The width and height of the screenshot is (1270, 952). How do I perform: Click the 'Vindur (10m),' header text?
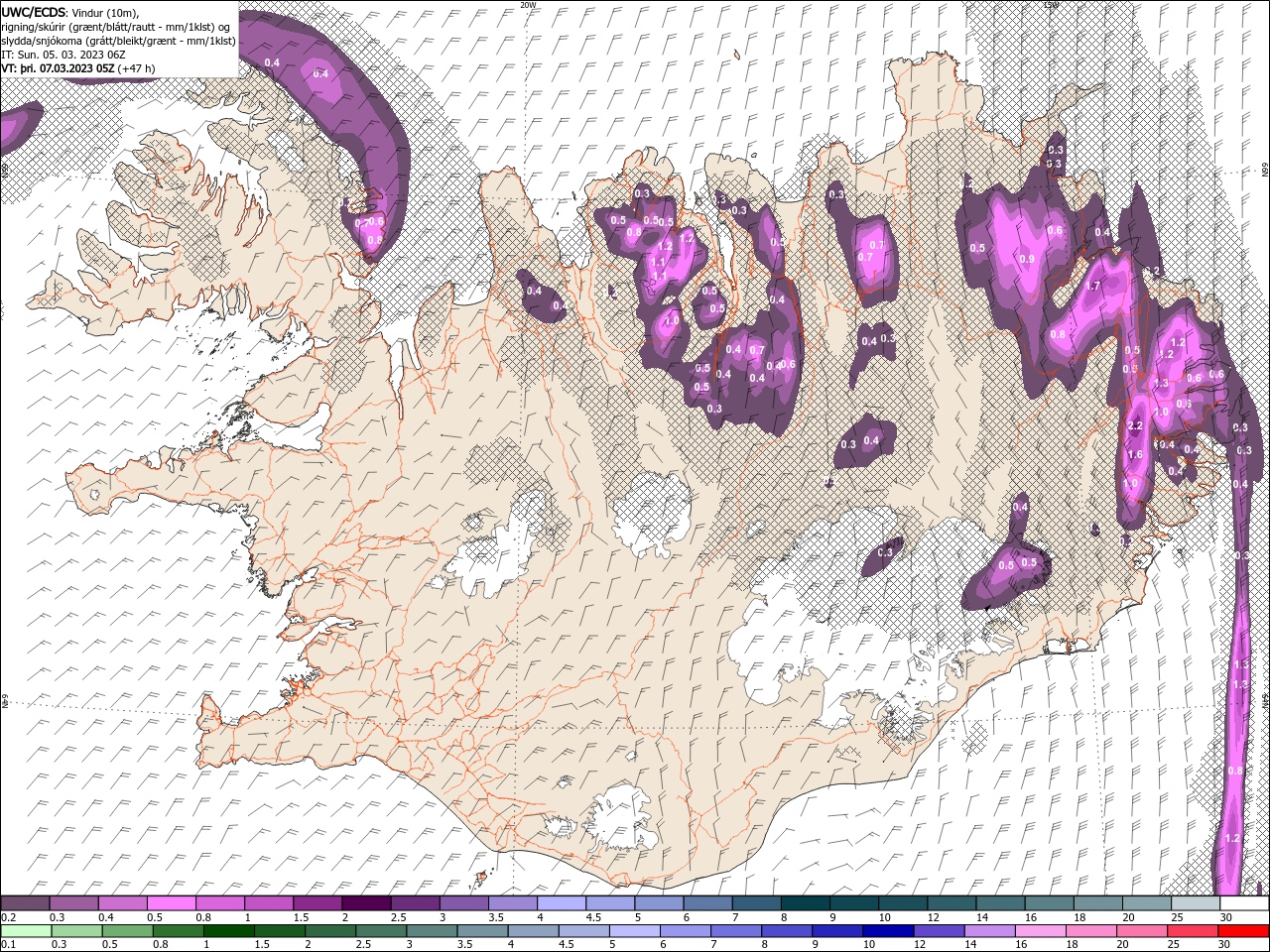click(106, 12)
